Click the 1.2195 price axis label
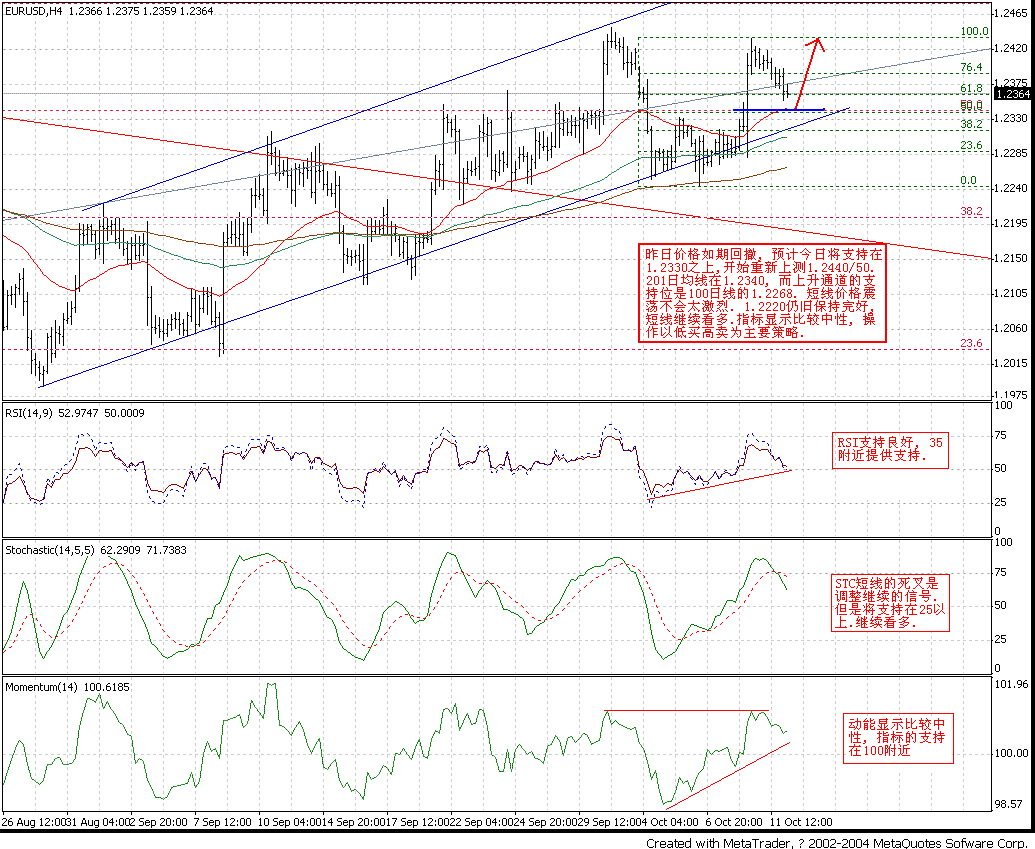 point(1011,223)
